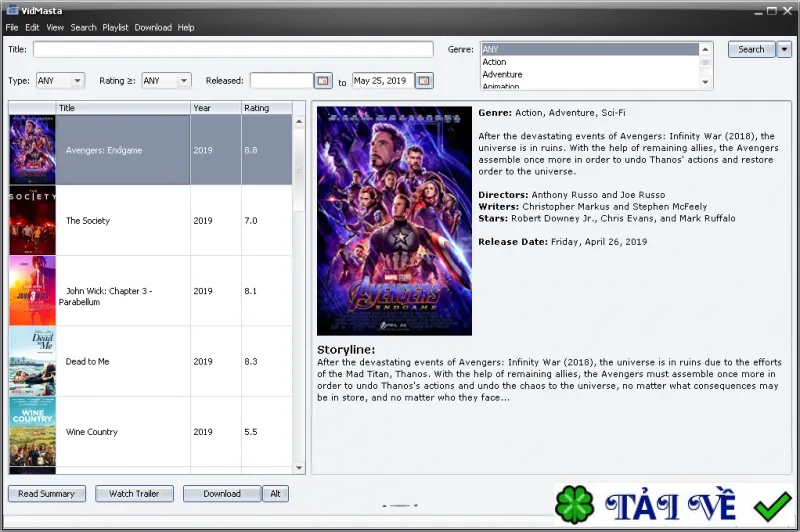Screen dimensions: 800x532
Task: Click The Society title cell
Action: click(x=123, y=220)
